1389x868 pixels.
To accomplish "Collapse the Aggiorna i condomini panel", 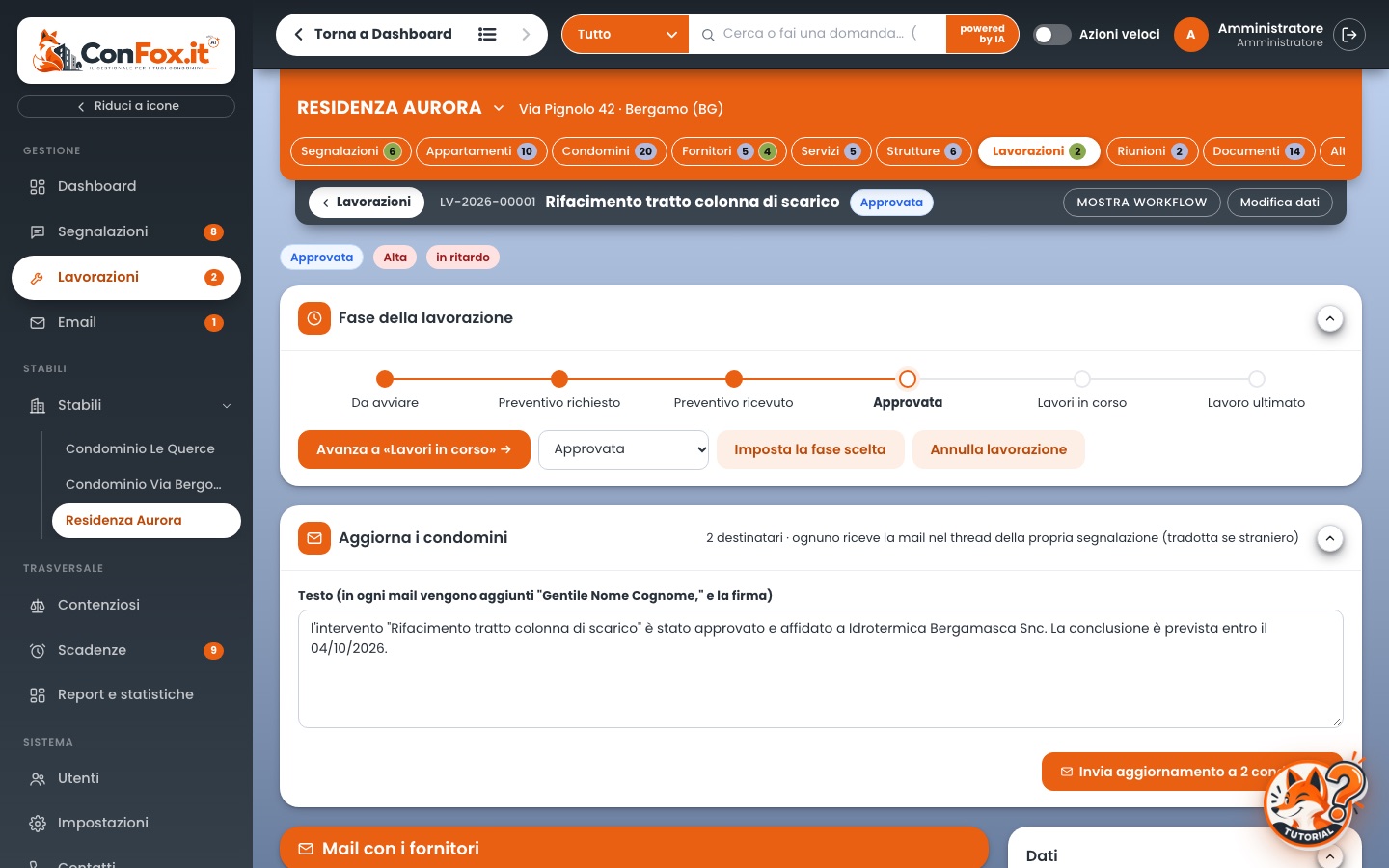I will tap(1330, 538).
